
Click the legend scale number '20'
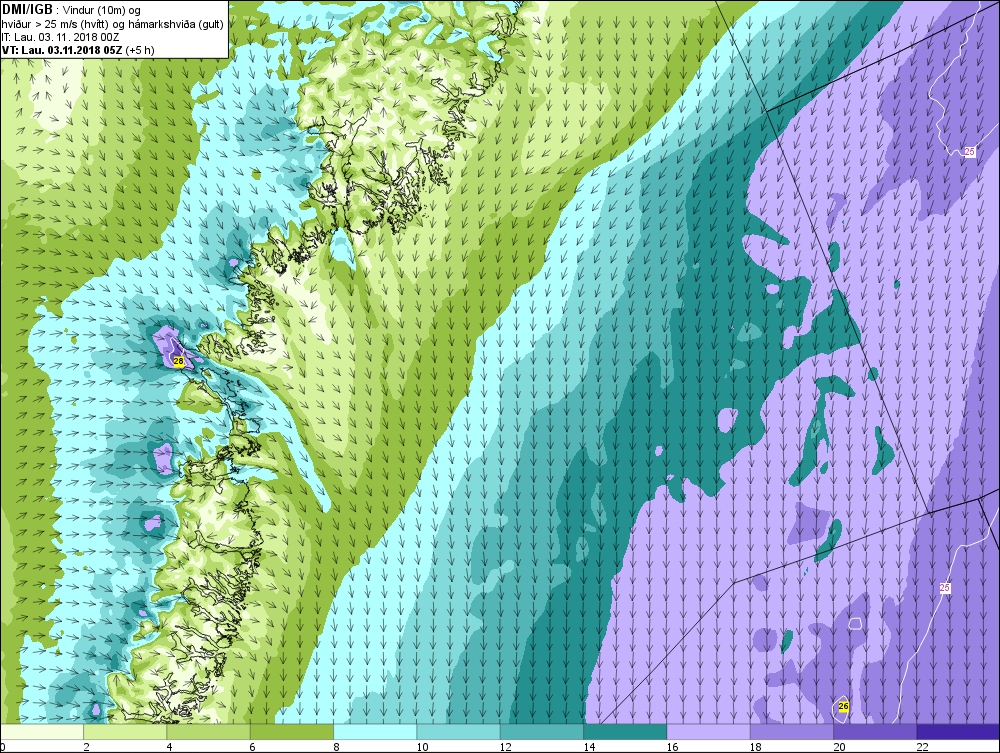click(839, 747)
